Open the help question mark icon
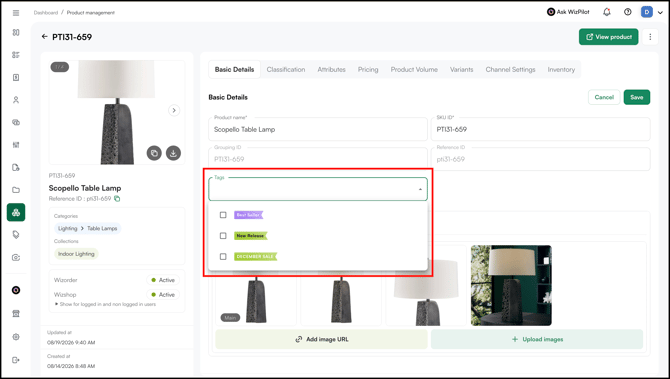The image size is (670, 379). click(627, 12)
